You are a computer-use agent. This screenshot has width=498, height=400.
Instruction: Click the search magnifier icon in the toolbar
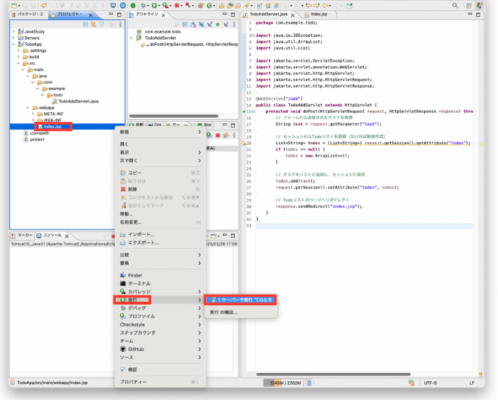tap(455, 5)
